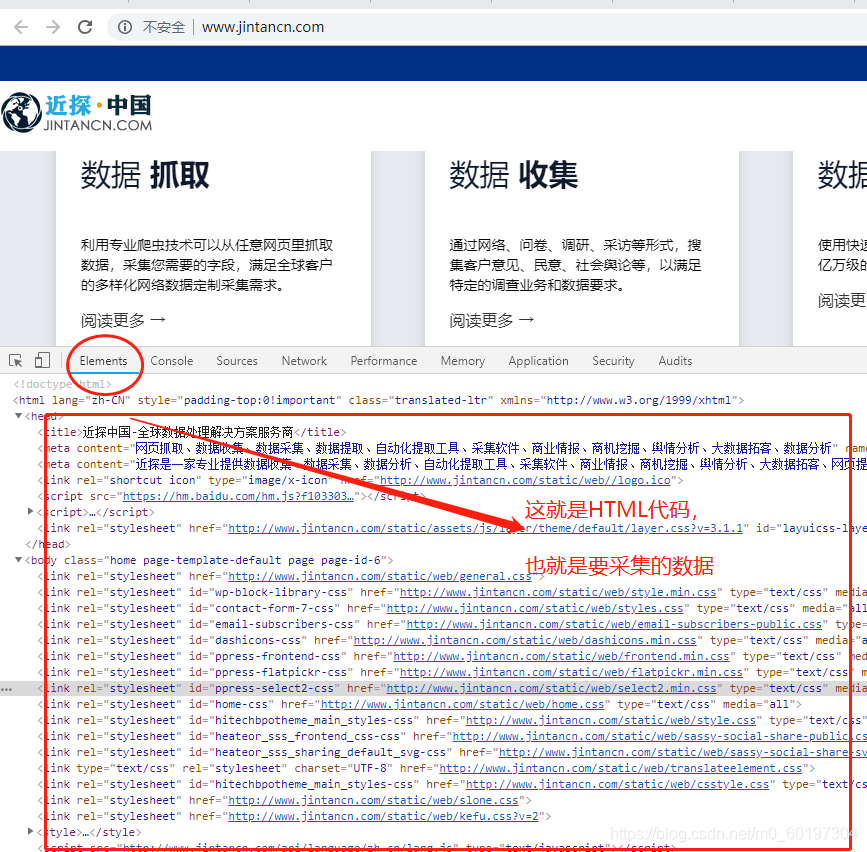Image resolution: width=867 pixels, height=852 pixels.
Task: Open the frontend.min.css link
Action: 561,656
